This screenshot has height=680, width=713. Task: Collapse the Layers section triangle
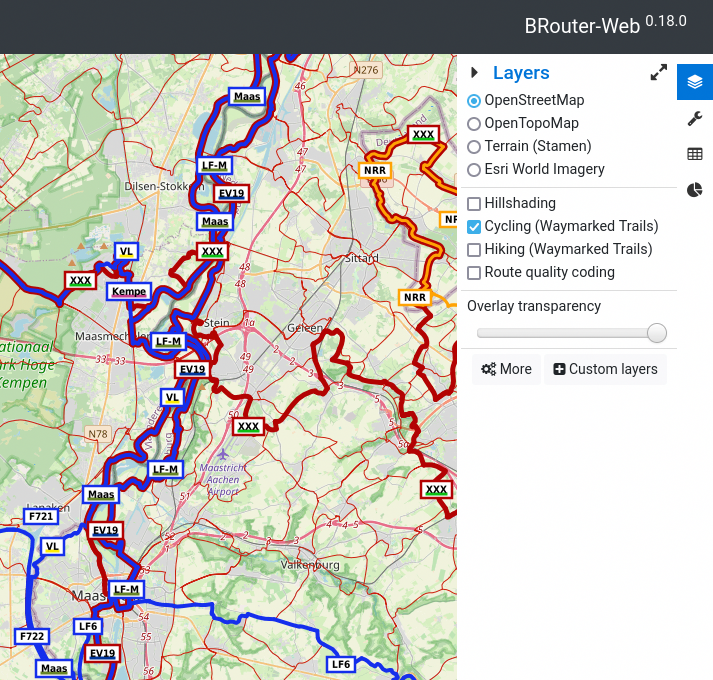click(x=474, y=73)
